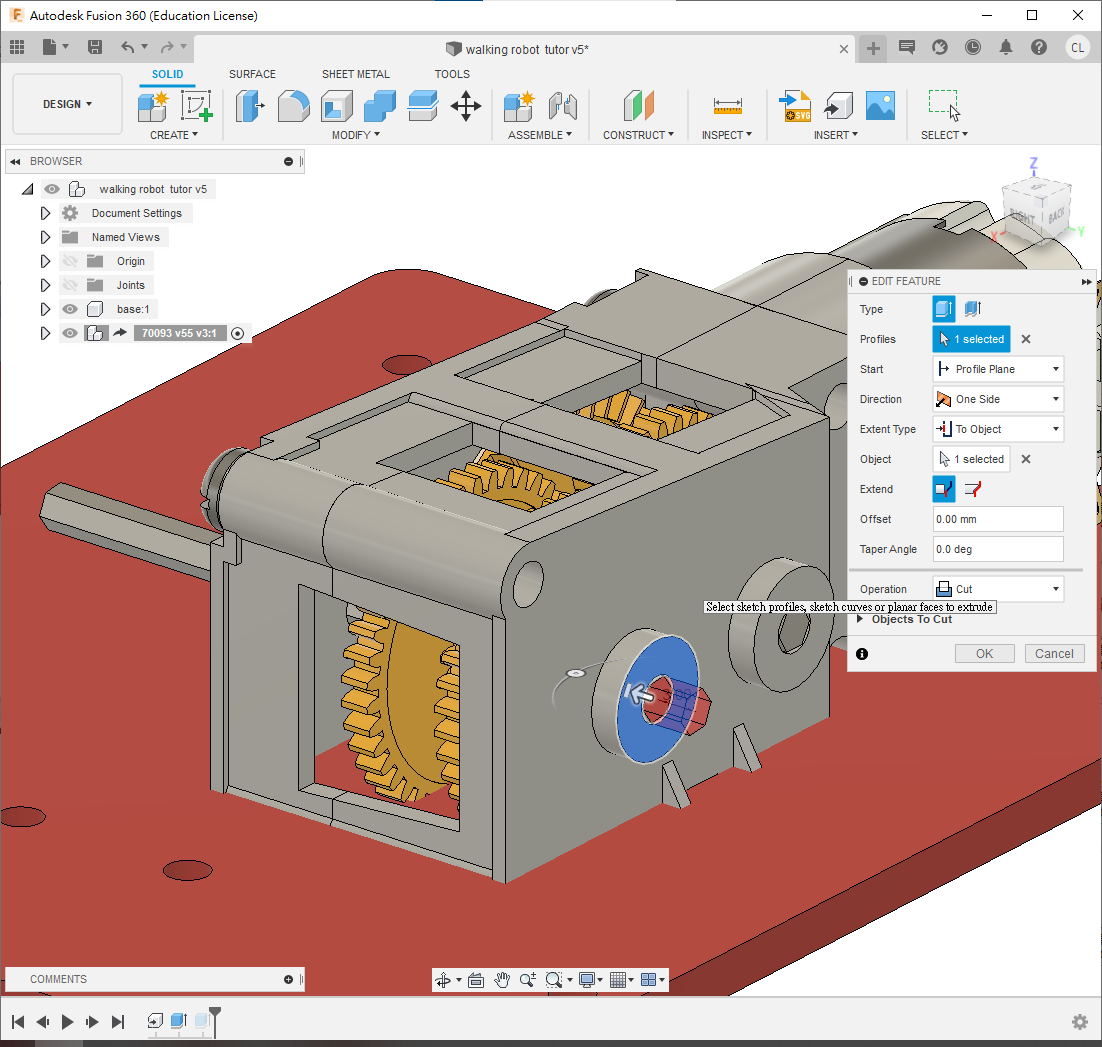Toggle visibility of base:1 component

(70, 309)
